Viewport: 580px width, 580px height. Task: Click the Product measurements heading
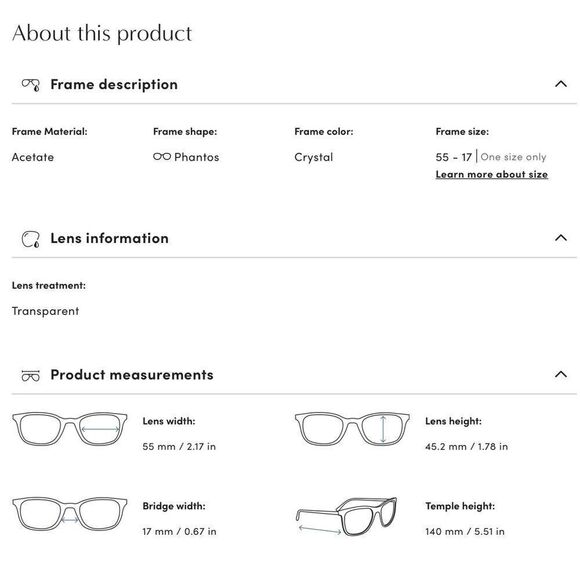coord(132,375)
